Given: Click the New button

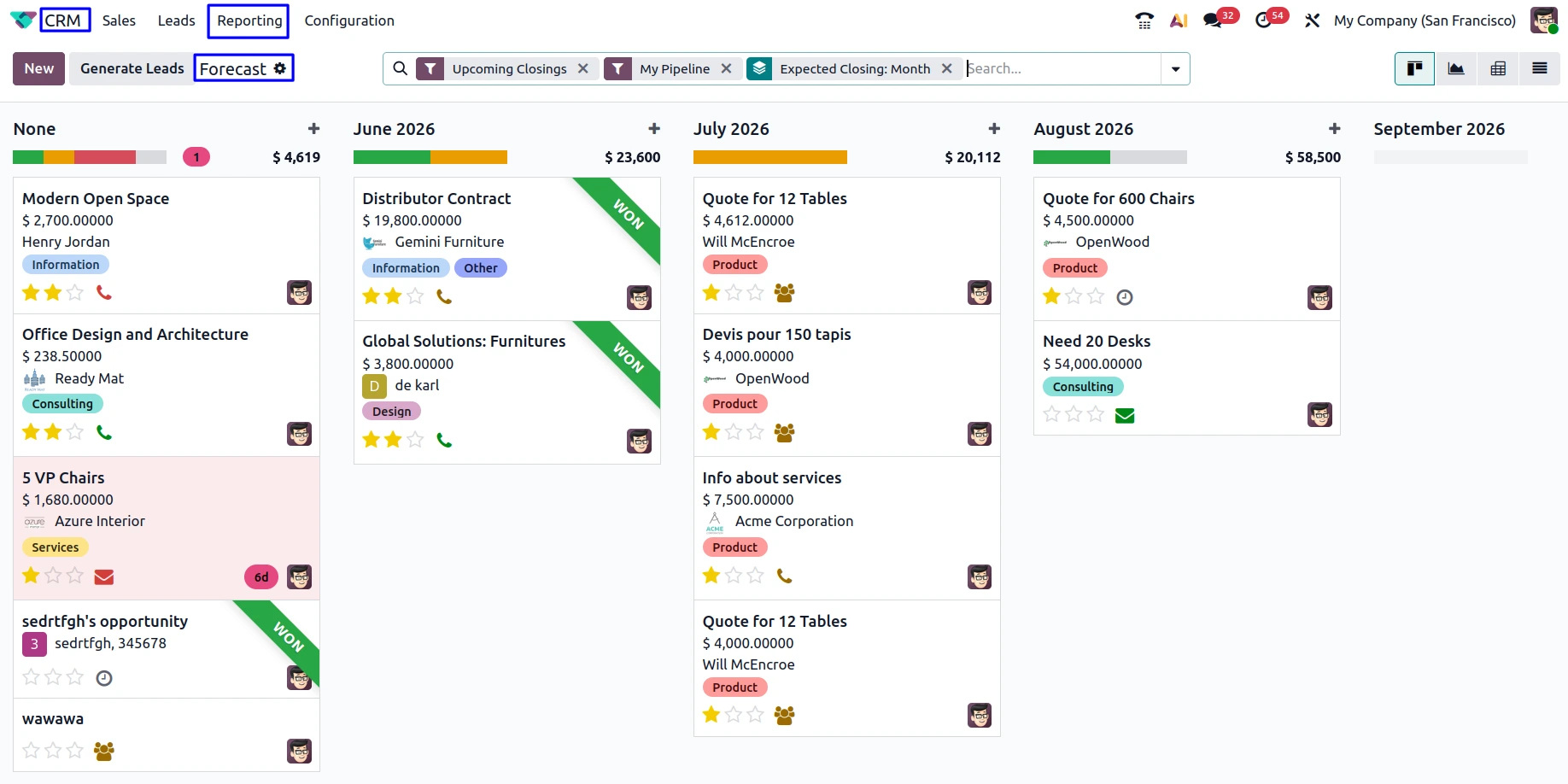Looking at the screenshot, I should [x=38, y=68].
